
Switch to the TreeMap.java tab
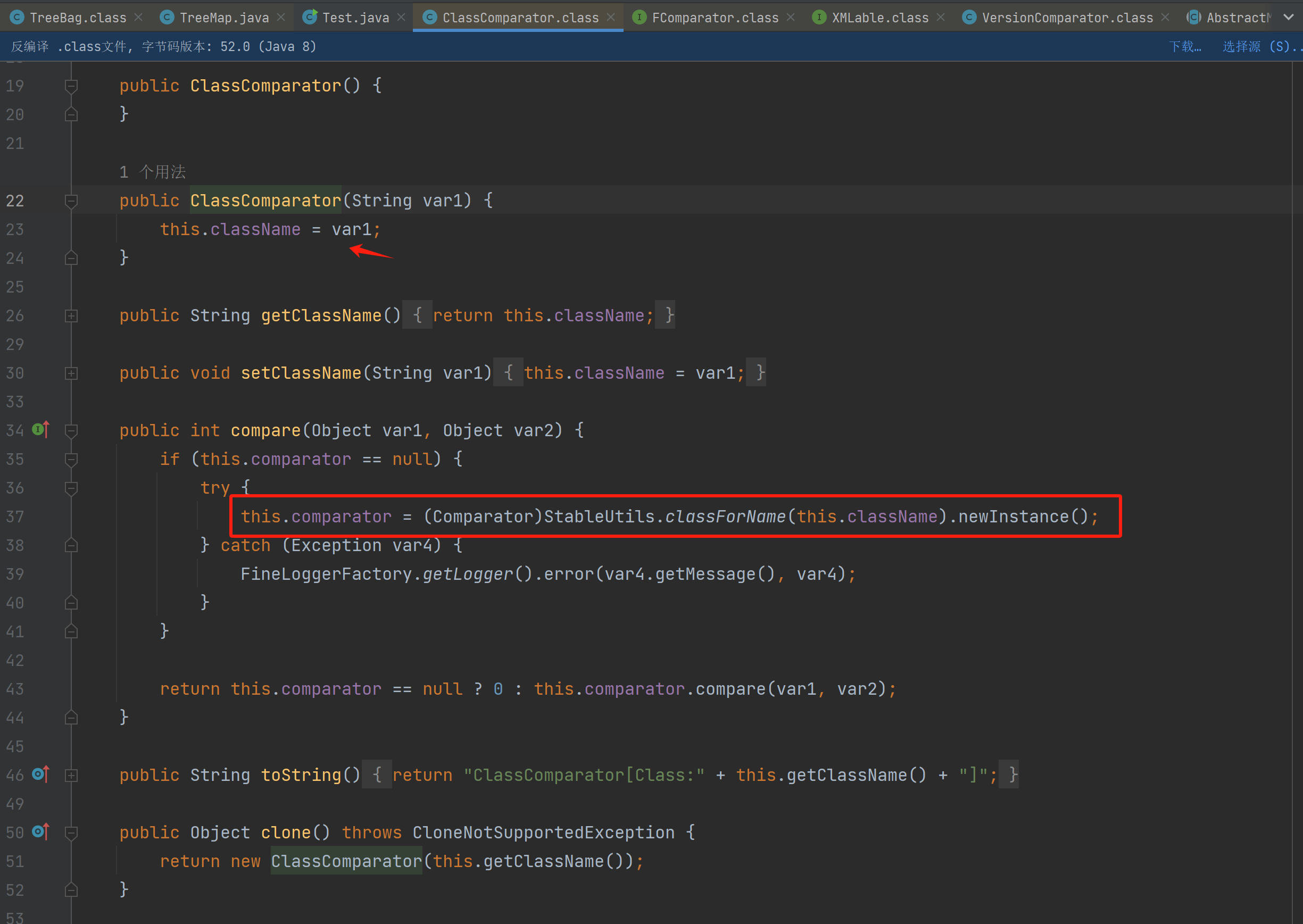click(x=223, y=18)
